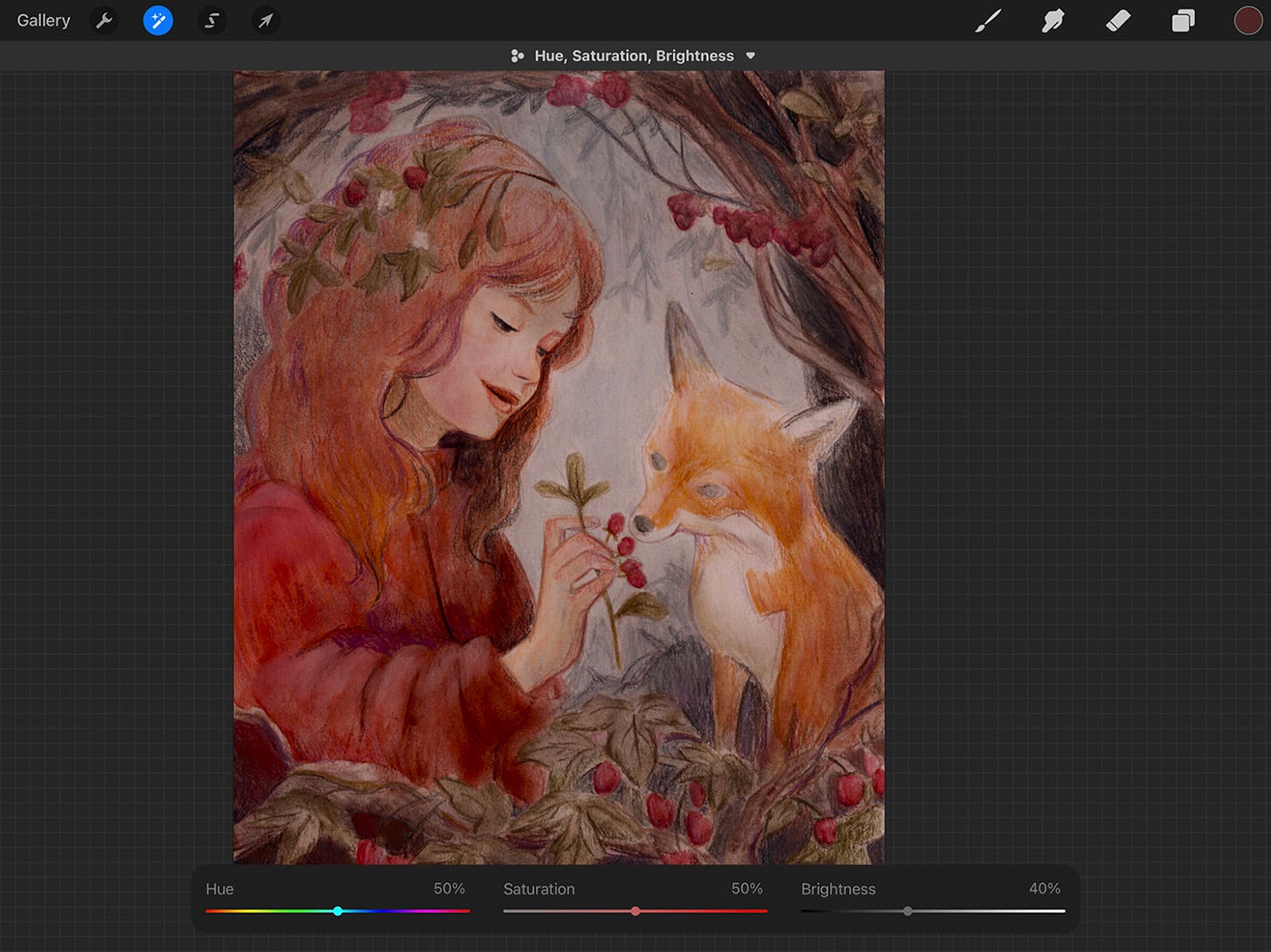
Task: Open the Layers panel
Action: 1184,20
